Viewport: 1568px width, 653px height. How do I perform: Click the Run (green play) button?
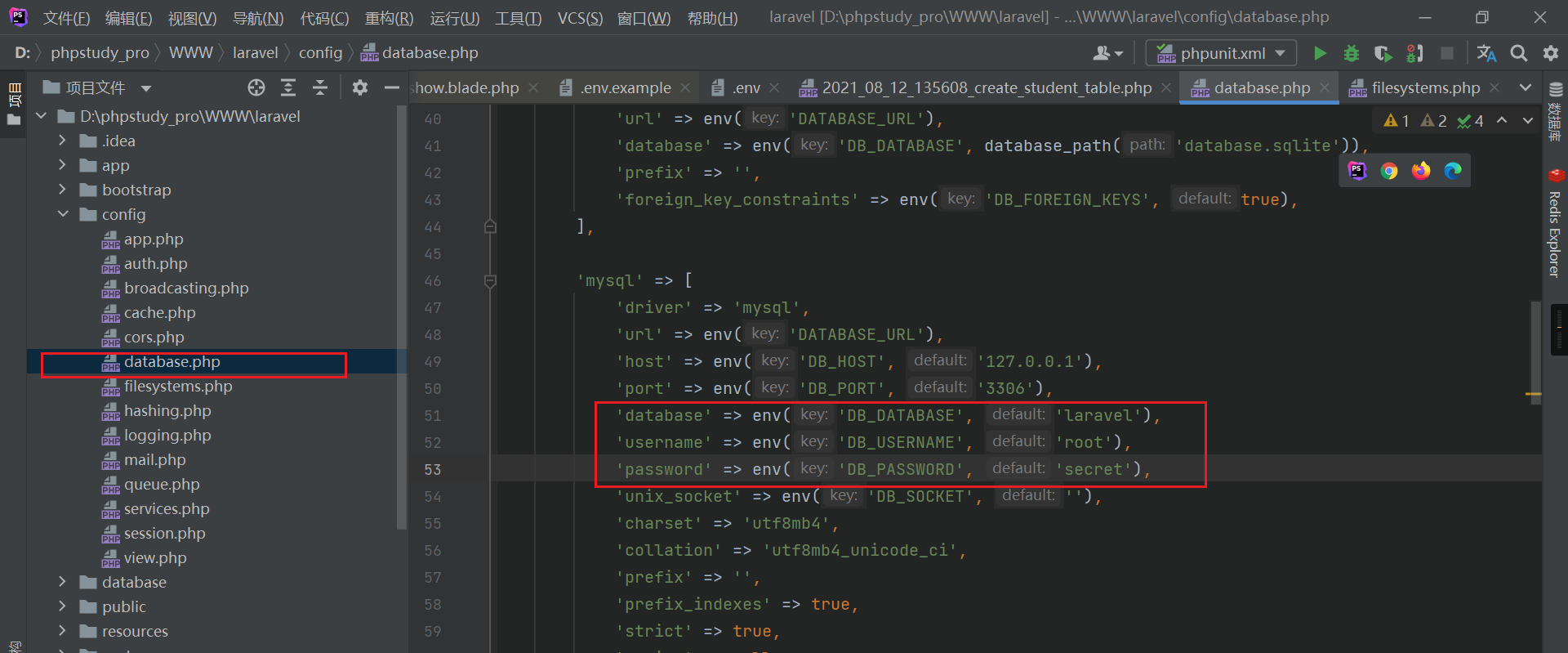tap(1320, 53)
